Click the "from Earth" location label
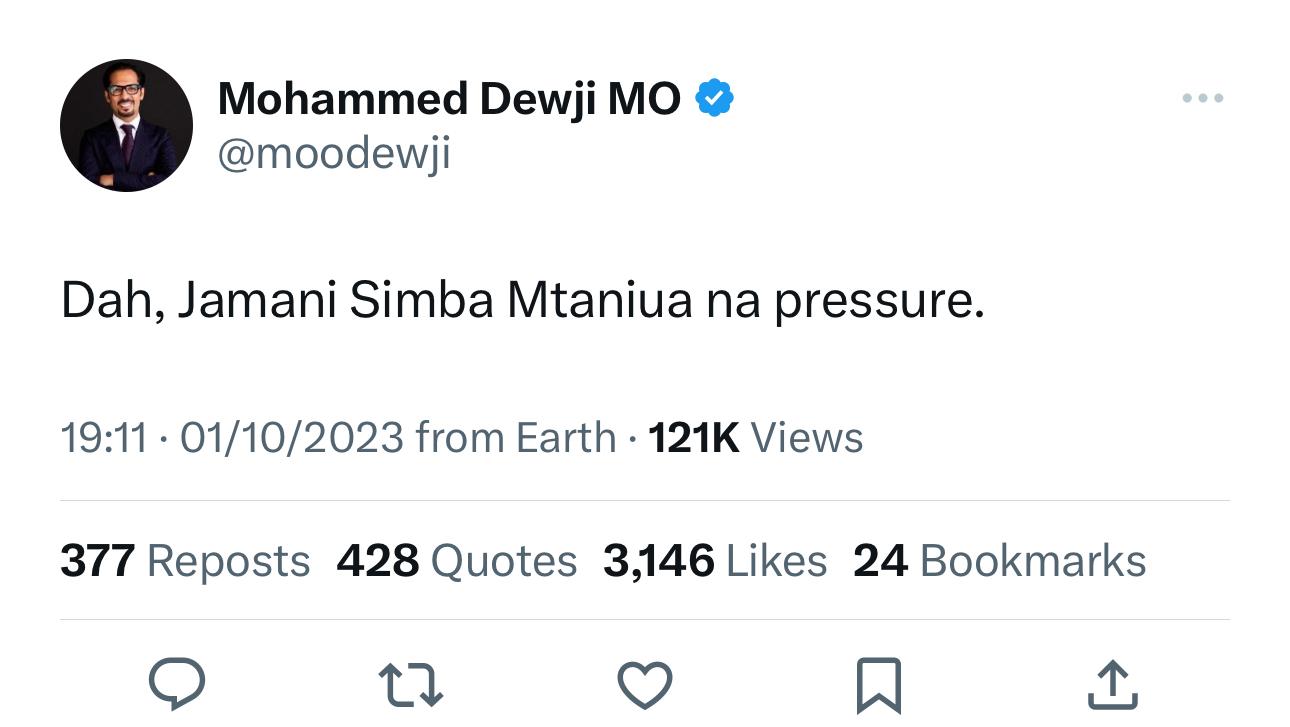This screenshot has height=727, width=1290. pyautogui.click(x=515, y=438)
